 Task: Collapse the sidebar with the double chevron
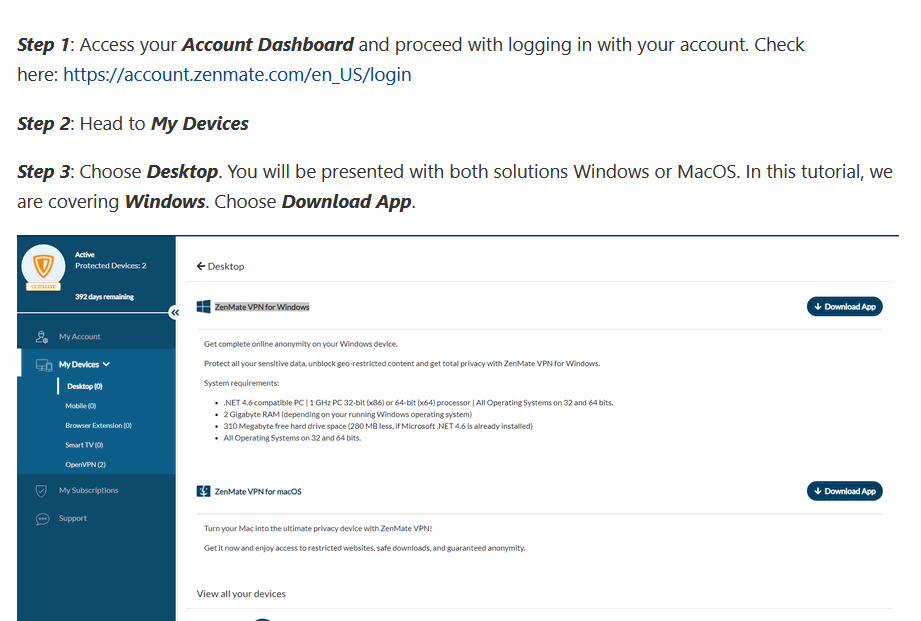(173, 312)
